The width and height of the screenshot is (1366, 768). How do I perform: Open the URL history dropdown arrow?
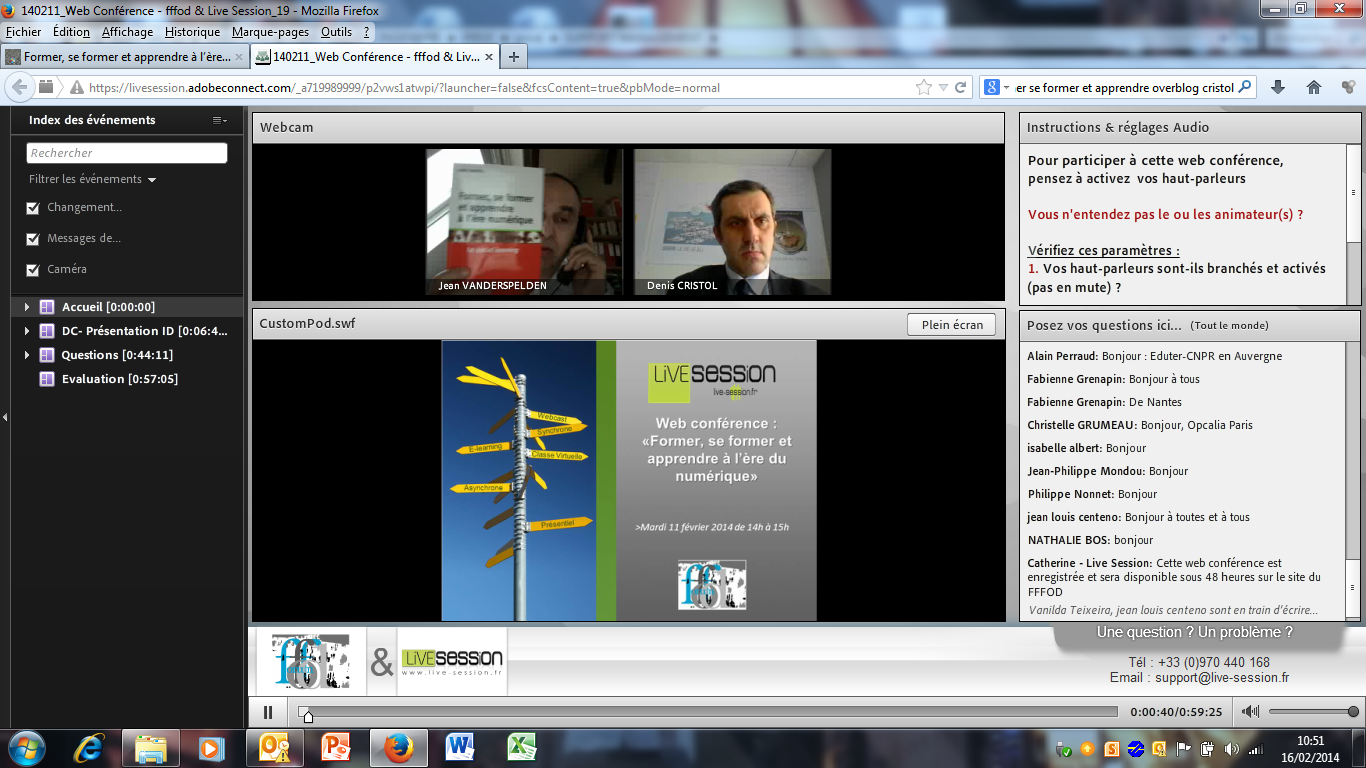pyautogui.click(x=943, y=88)
